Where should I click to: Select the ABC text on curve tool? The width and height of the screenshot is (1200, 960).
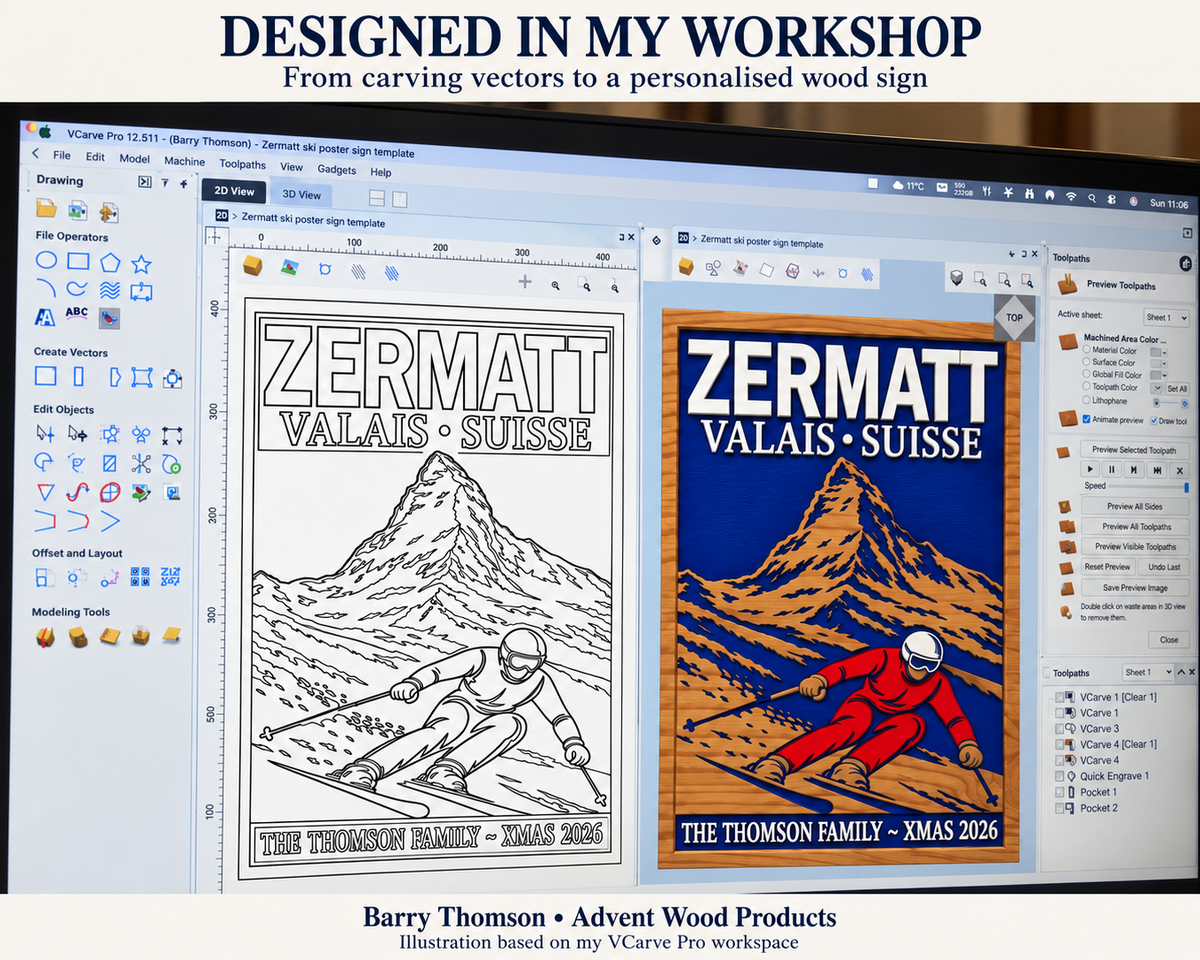tap(77, 316)
